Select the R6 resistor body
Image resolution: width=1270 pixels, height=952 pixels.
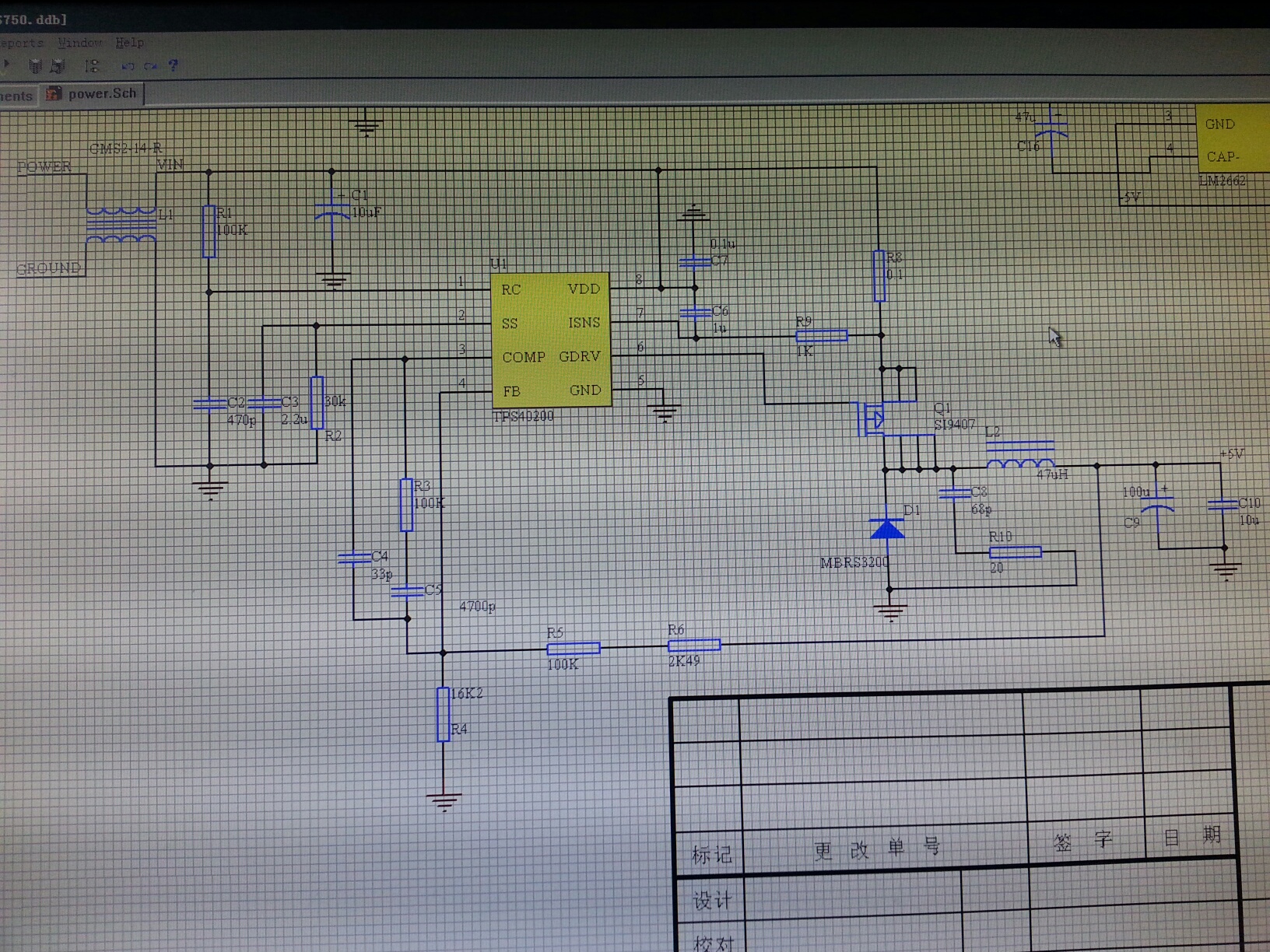[694, 646]
